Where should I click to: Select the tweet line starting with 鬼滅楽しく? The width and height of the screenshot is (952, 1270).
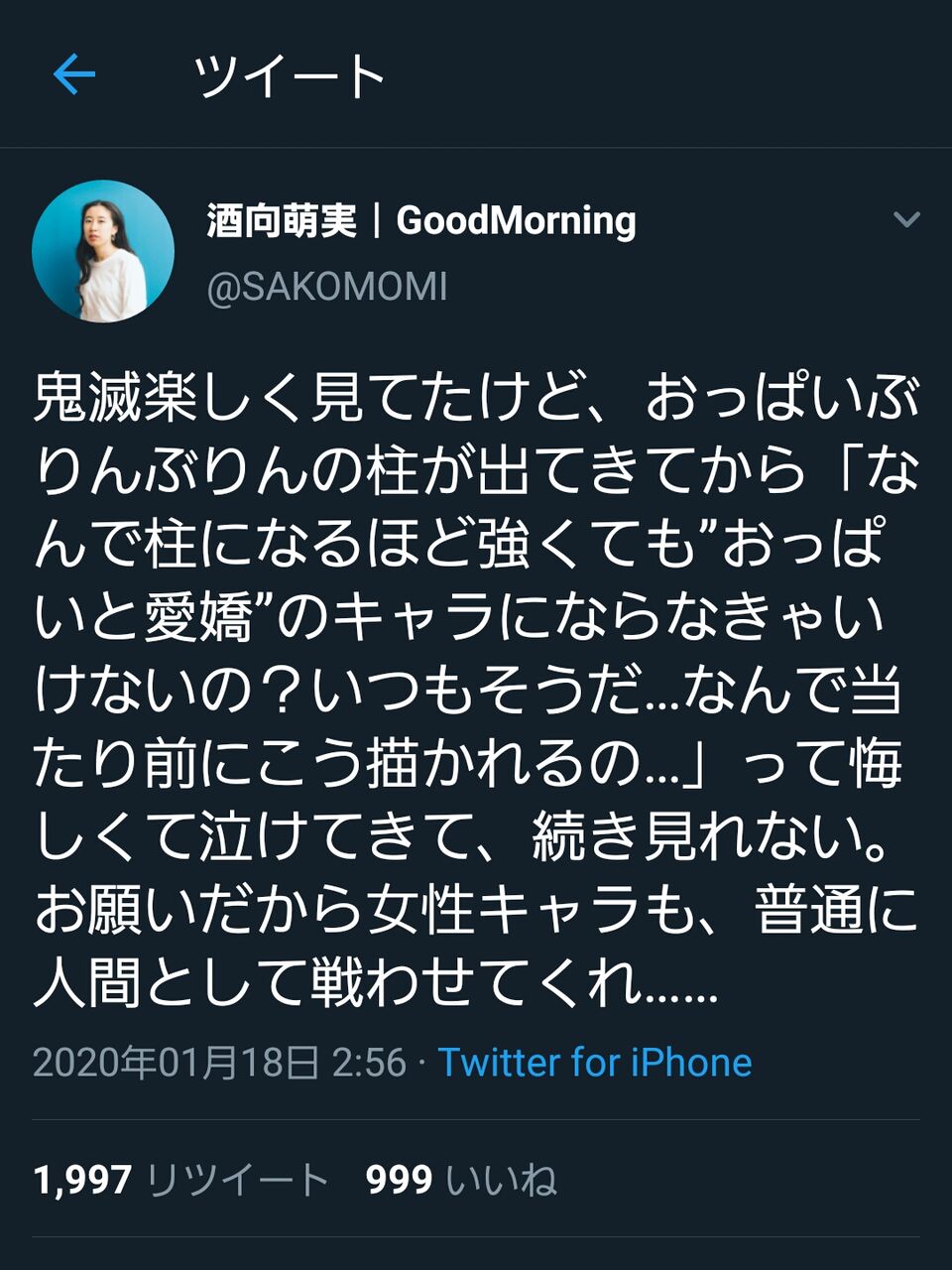pyautogui.click(x=476, y=398)
